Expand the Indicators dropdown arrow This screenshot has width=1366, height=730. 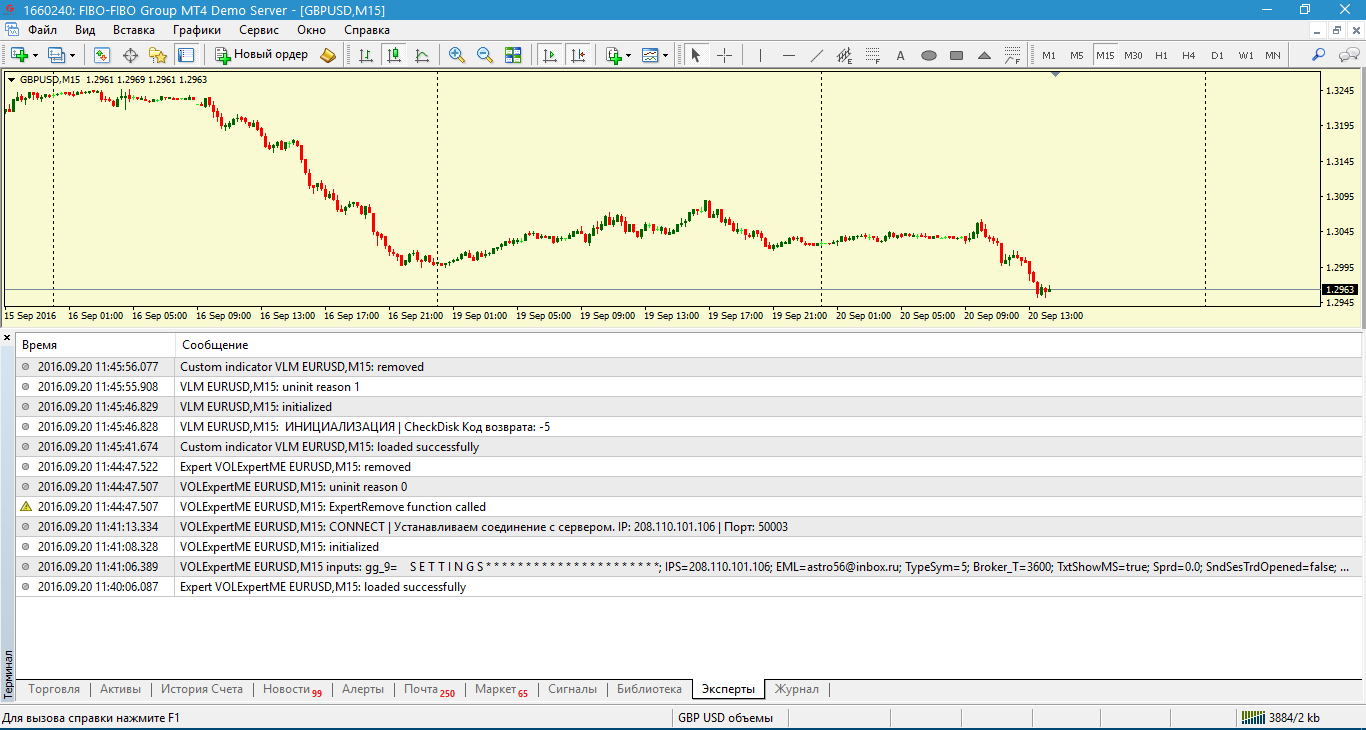coord(629,55)
